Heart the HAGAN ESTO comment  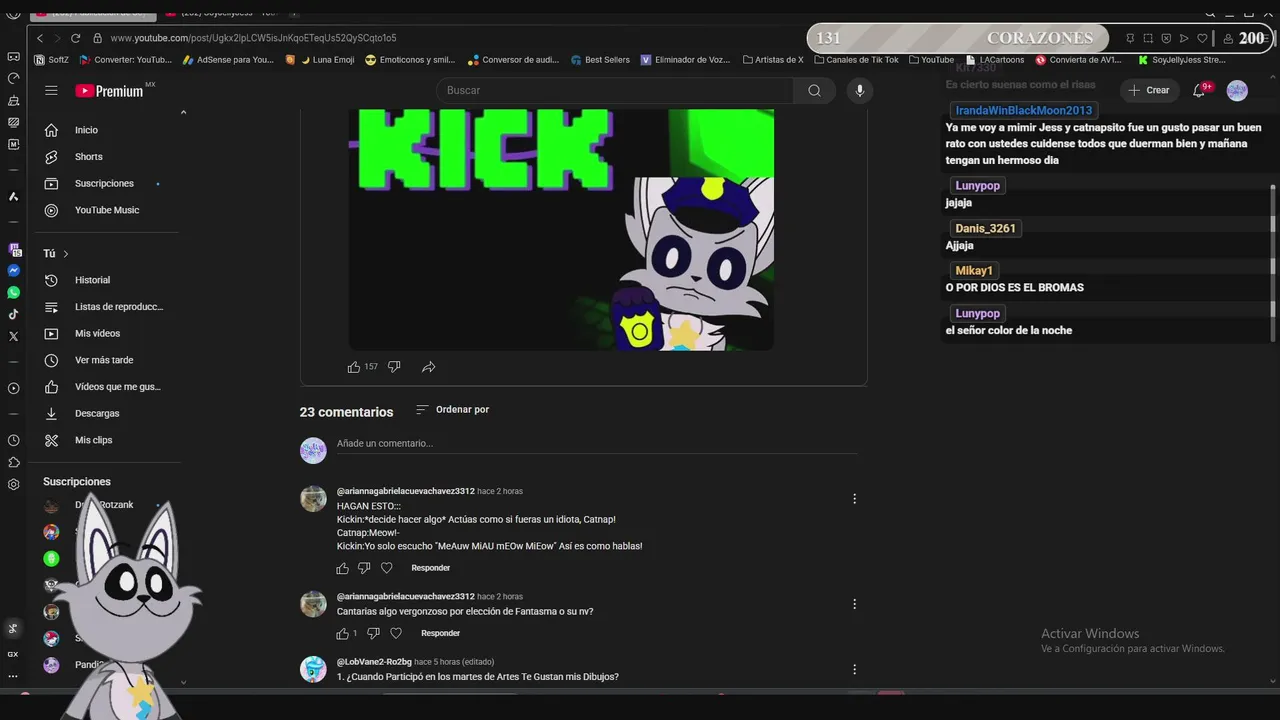tap(387, 568)
